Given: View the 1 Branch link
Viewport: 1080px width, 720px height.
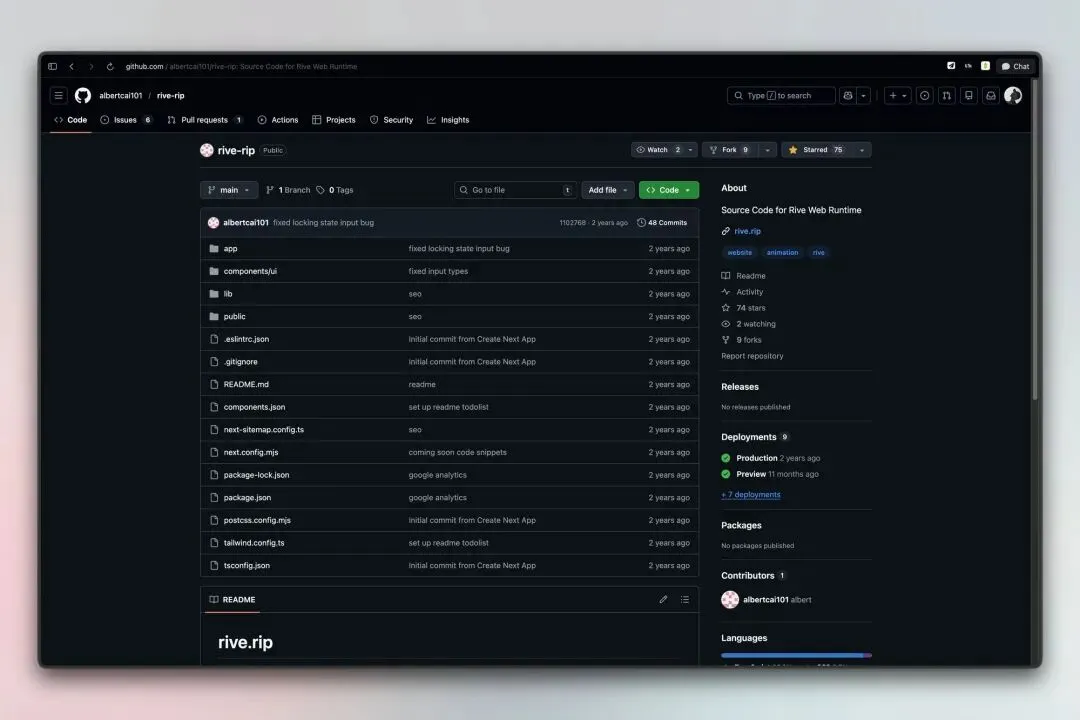Looking at the screenshot, I should point(288,190).
